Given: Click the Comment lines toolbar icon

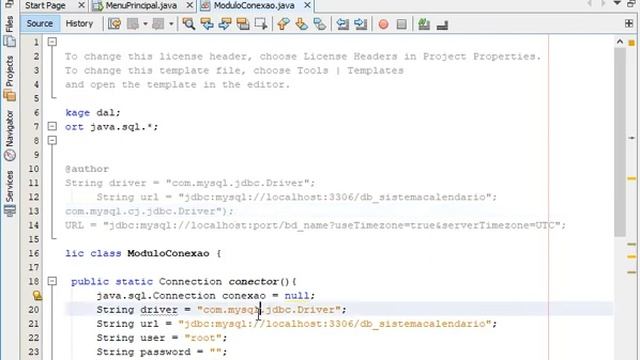Looking at the screenshot, I should coord(424,24).
